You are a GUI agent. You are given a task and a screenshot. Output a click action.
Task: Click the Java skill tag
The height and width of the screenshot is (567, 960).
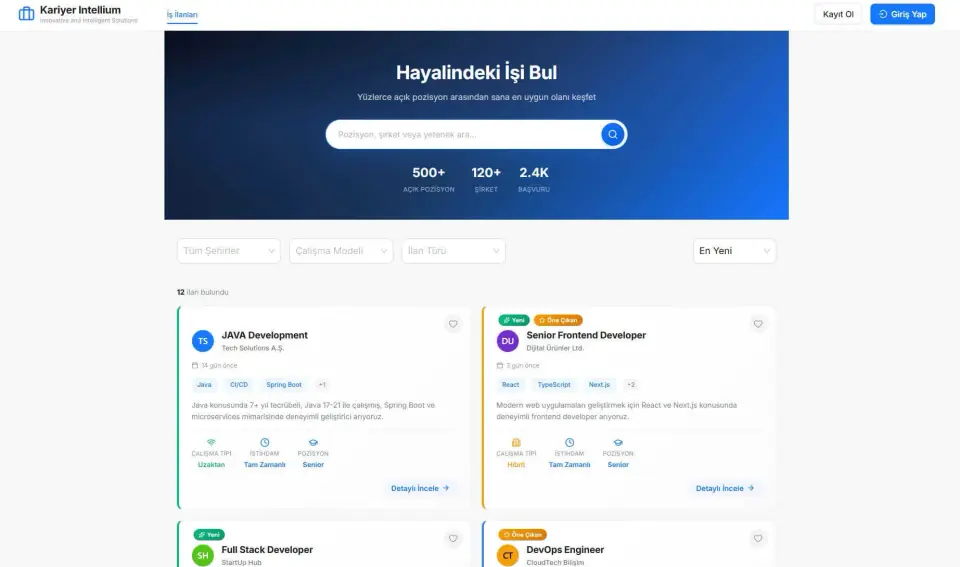click(204, 385)
